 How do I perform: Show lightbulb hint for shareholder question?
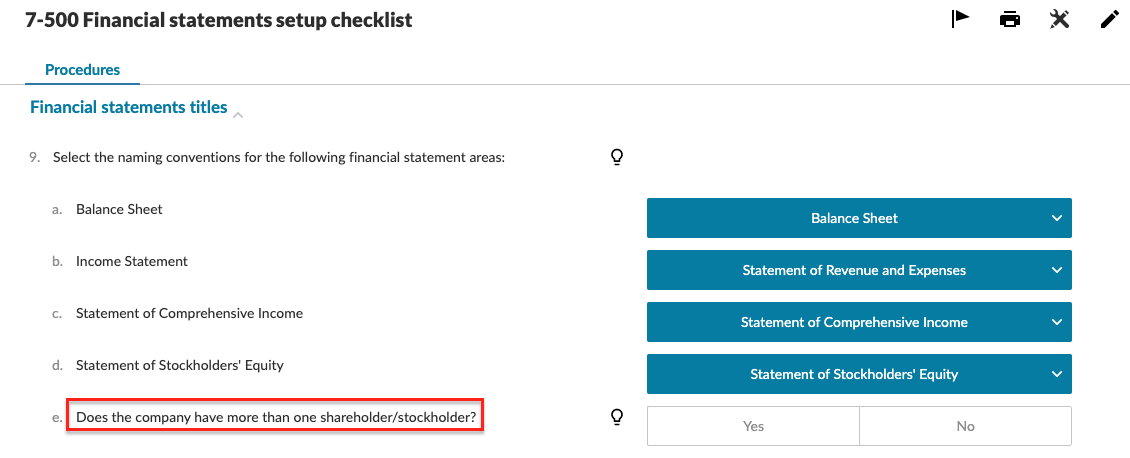click(x=617, y=417)
